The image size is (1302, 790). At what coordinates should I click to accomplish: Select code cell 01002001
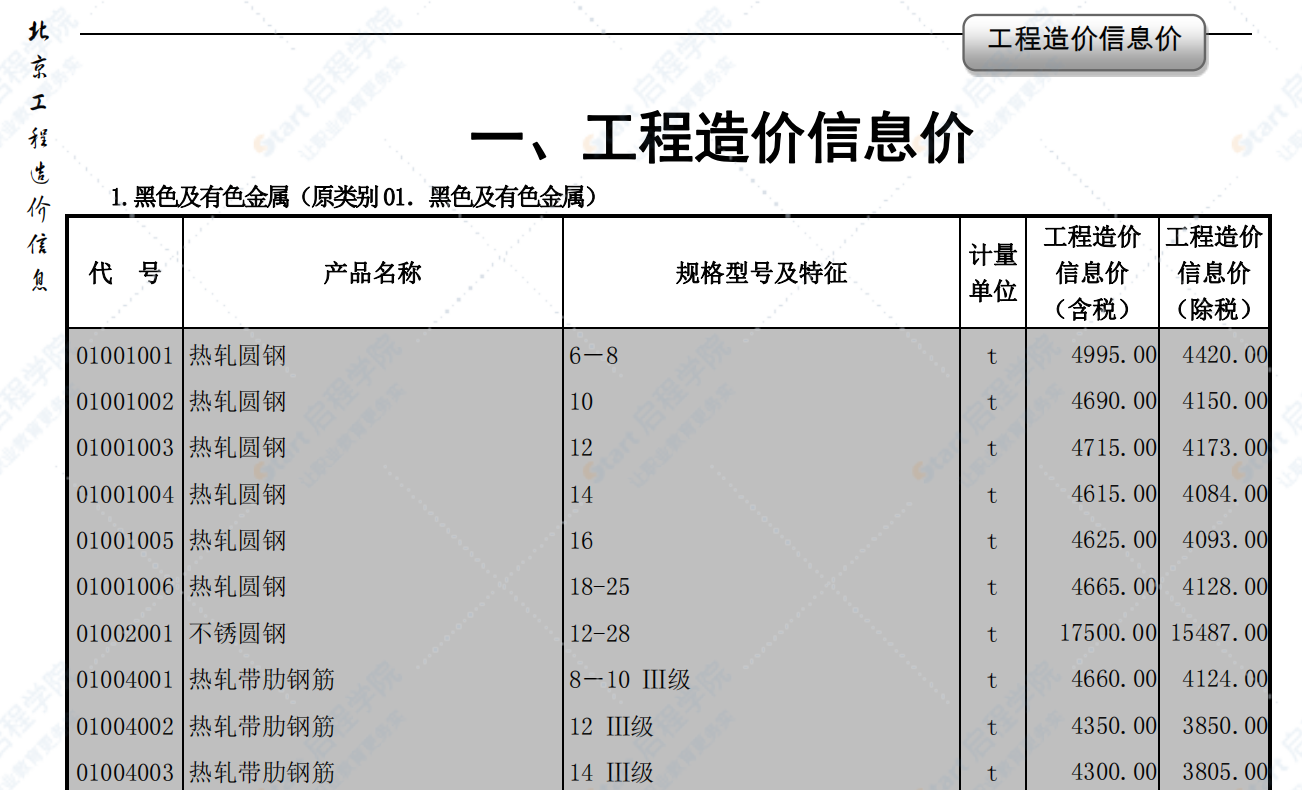125,633
